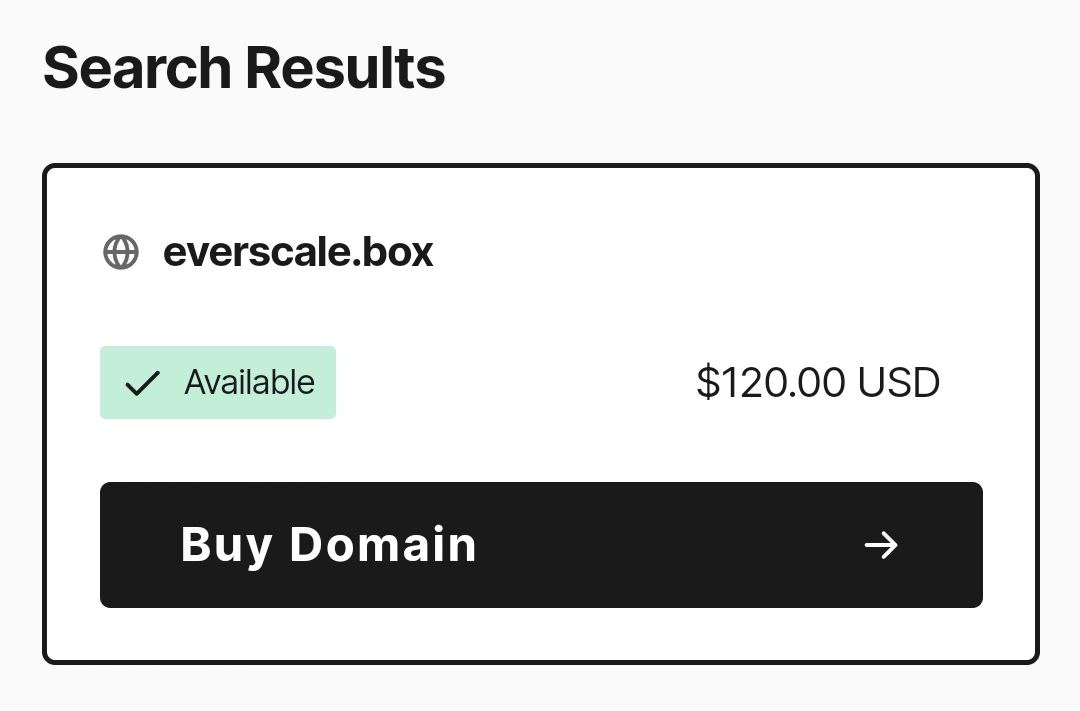Viewport: 1080px width, 711px height.
Task: Click the word Available in the badge
Action: tap(250, 383)
